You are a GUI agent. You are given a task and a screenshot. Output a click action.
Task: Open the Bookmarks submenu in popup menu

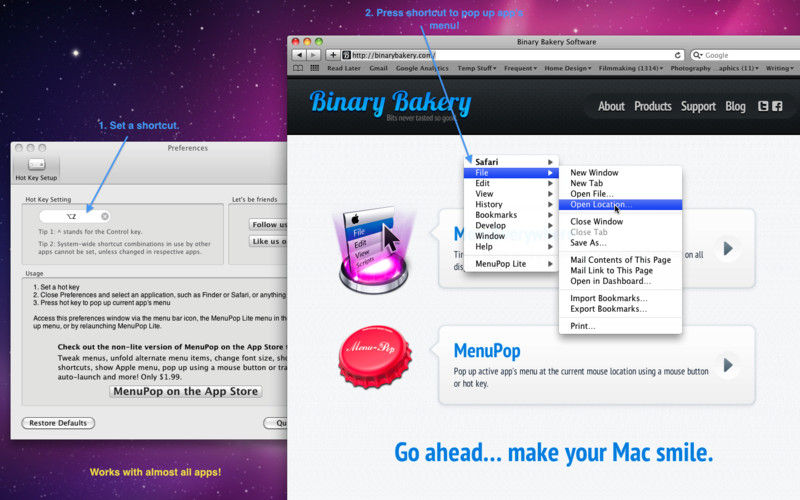click(511, 215)
